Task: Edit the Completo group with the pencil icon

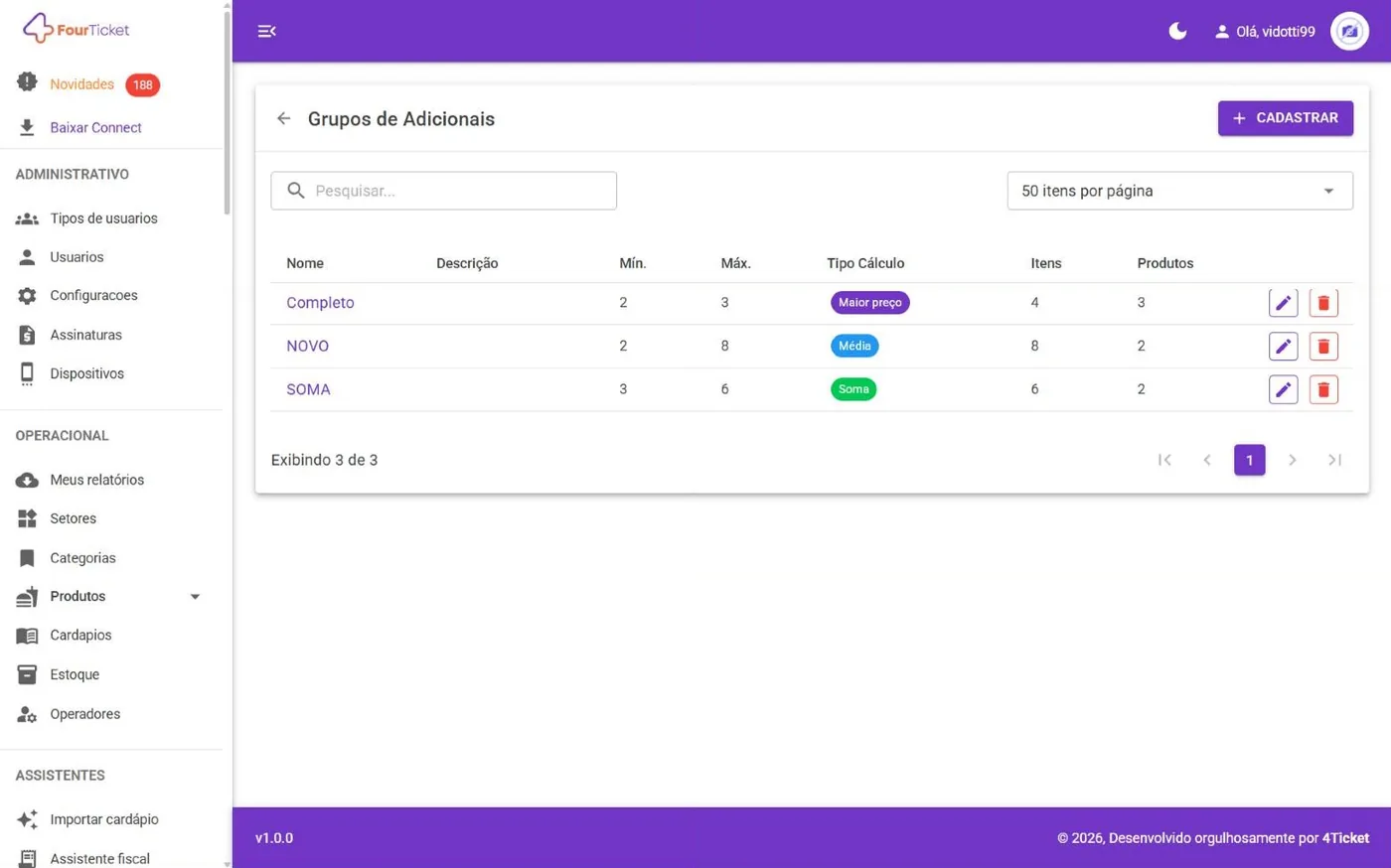Action: 1283,303
